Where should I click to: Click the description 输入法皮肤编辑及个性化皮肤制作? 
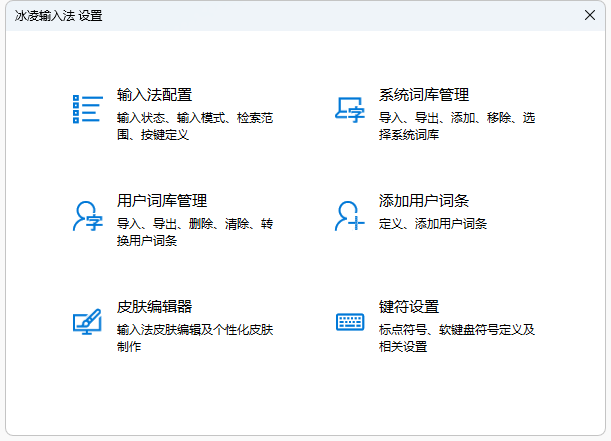click(x=194, y=338)
